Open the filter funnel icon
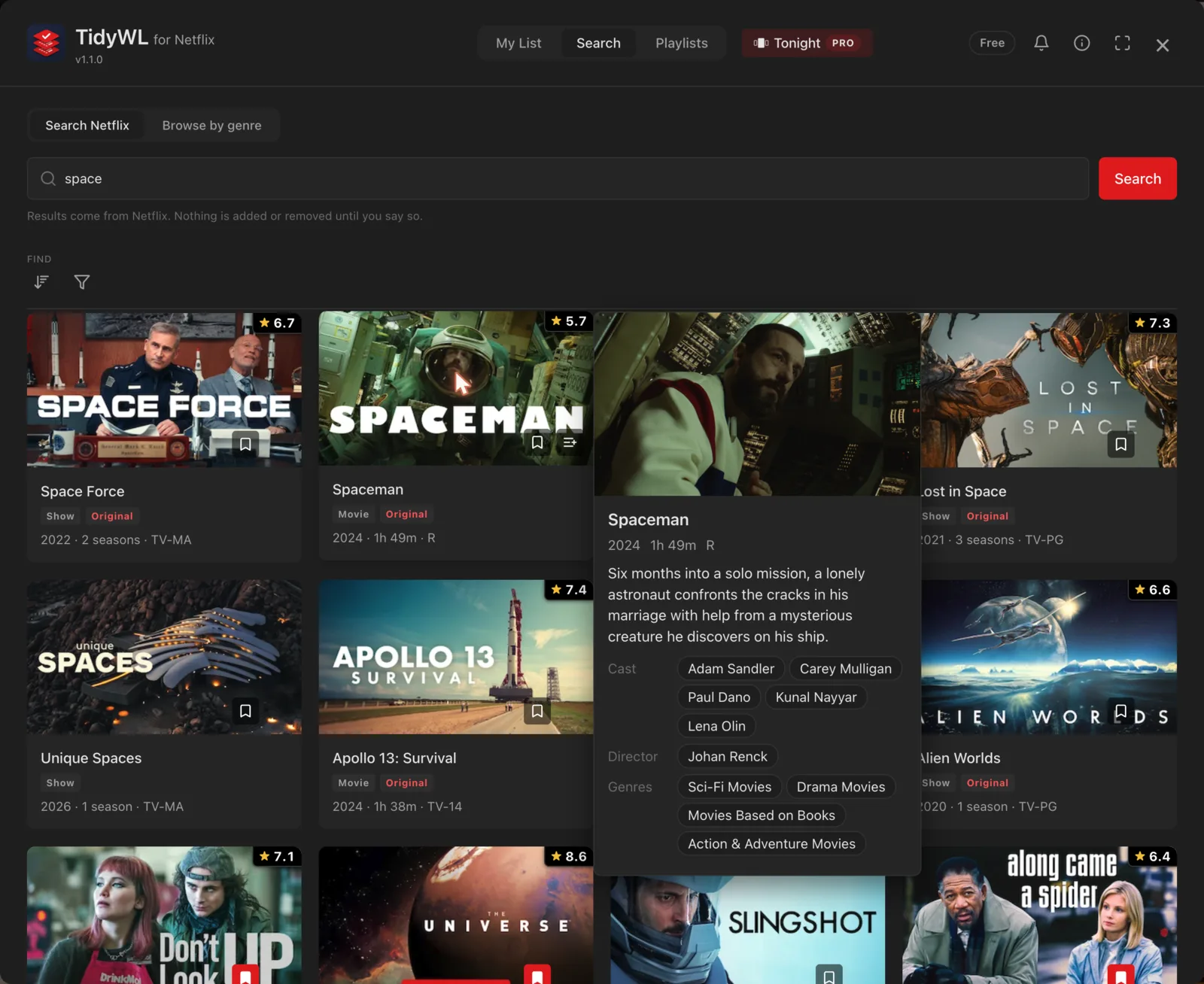Screen dimensions: 1204x984 point(82,282)
